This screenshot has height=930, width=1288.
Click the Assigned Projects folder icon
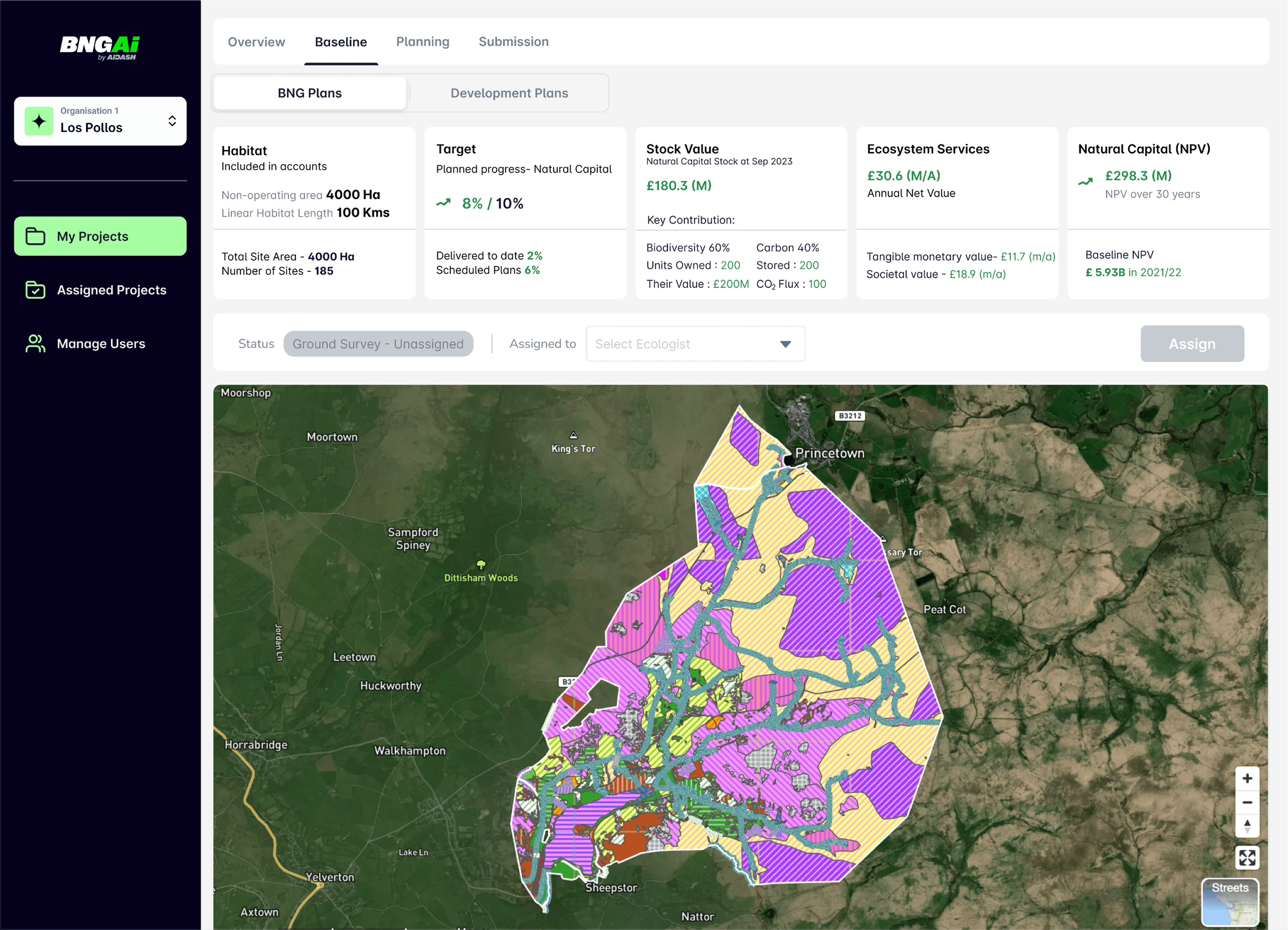point(35,290)
